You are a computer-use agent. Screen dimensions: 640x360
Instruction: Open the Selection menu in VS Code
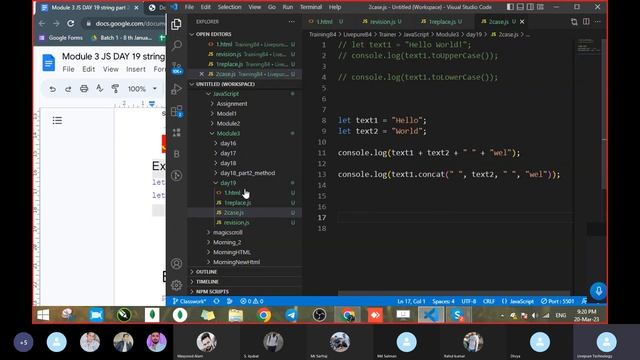[x=229, y=7]
